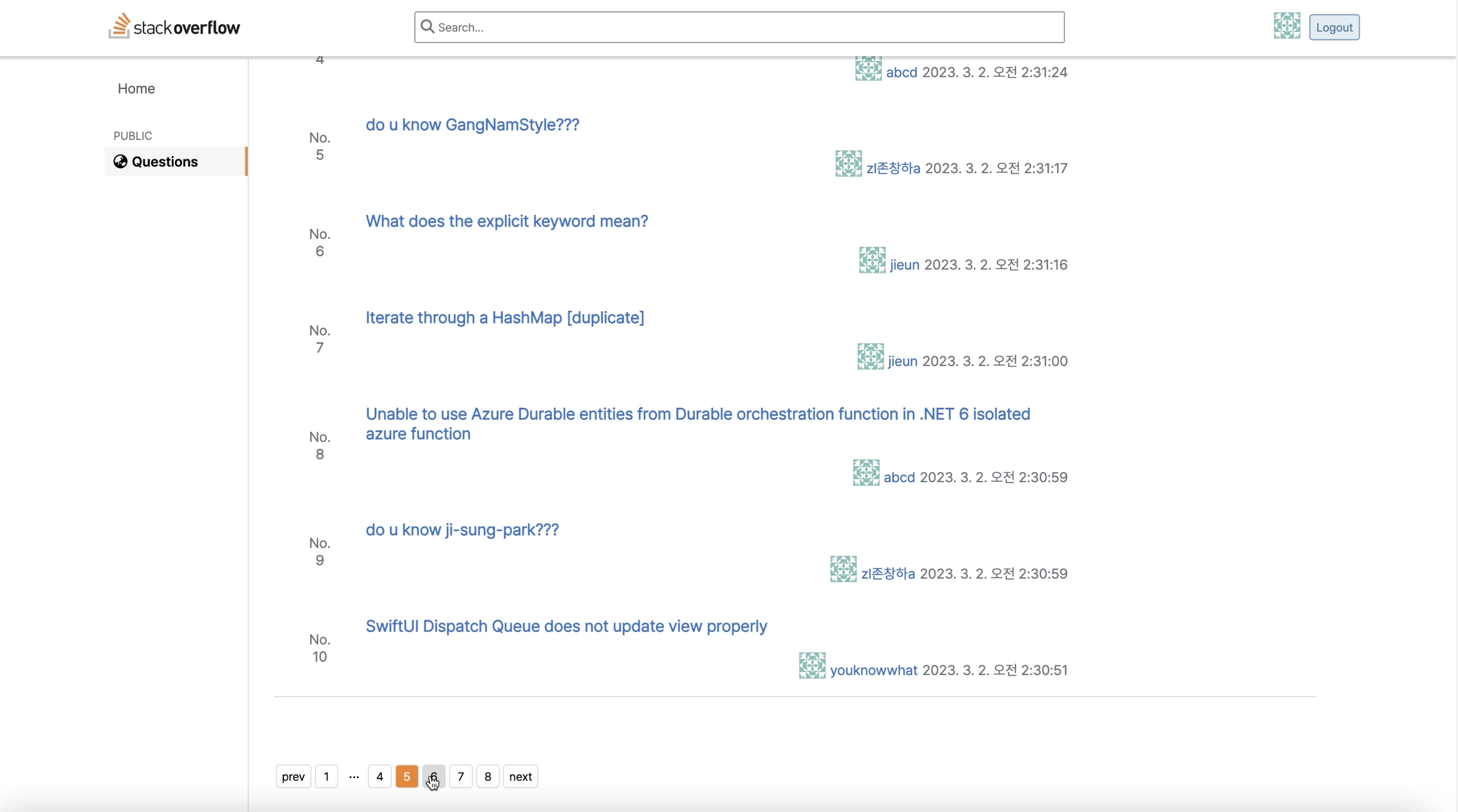Jump to page 1
Image resolution: width=1458 pixels, height=812 pixels.
(326, 777)
